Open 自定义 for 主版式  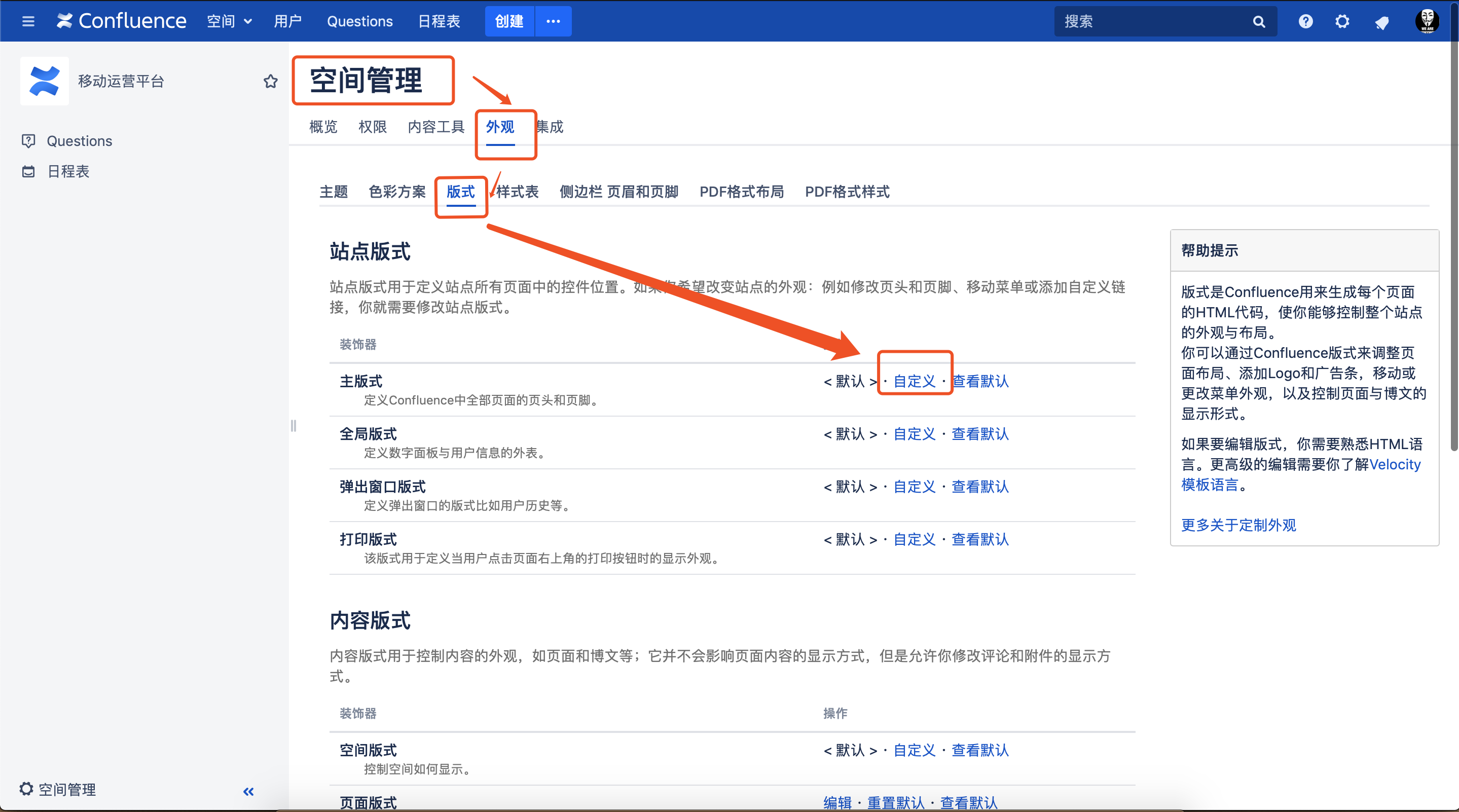click(914, 381)
